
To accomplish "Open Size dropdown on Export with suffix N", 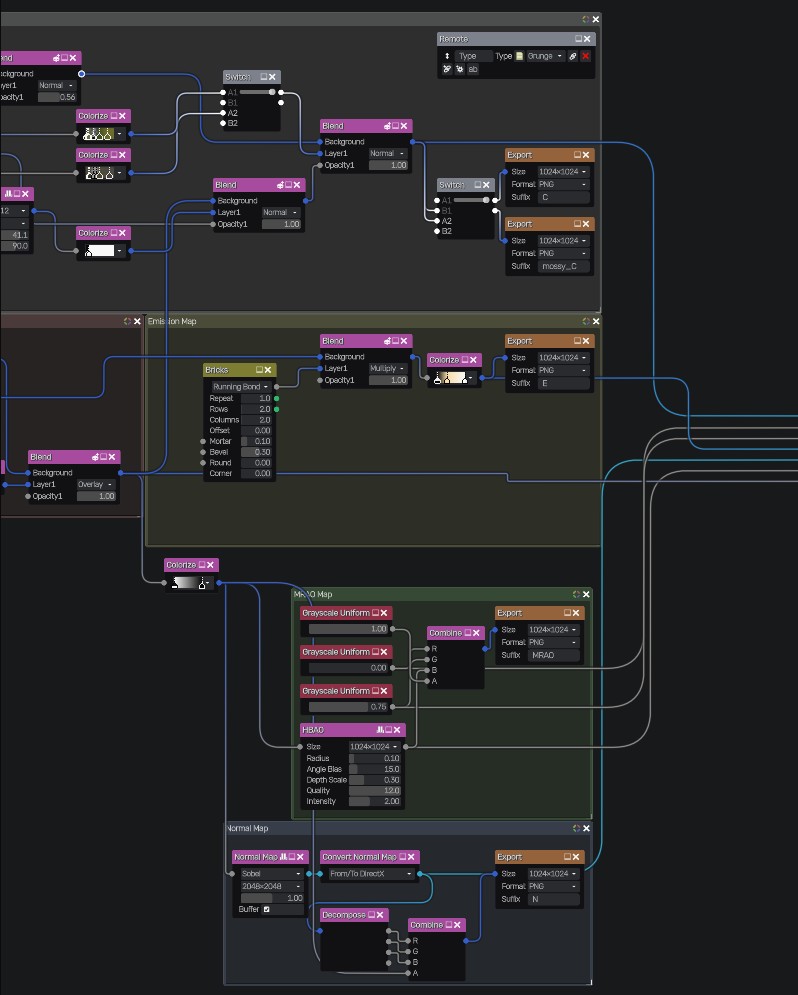I will click(553, 874).
